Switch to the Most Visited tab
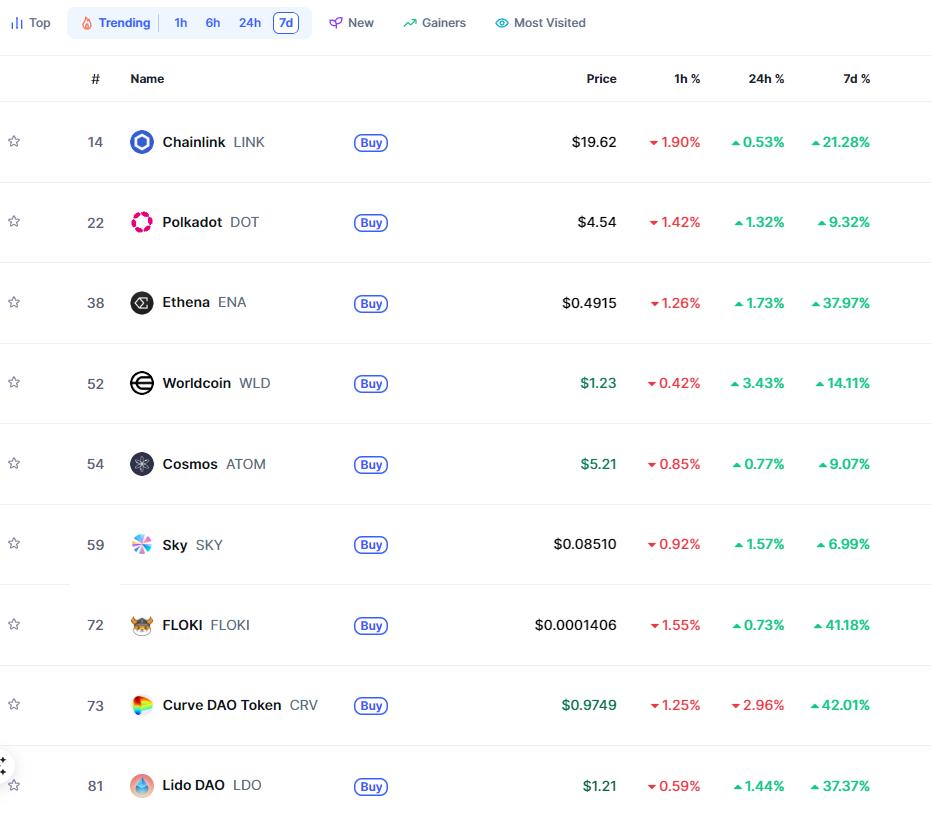Image resolution: width=932 pixels, height=816 pixels. 540,23
